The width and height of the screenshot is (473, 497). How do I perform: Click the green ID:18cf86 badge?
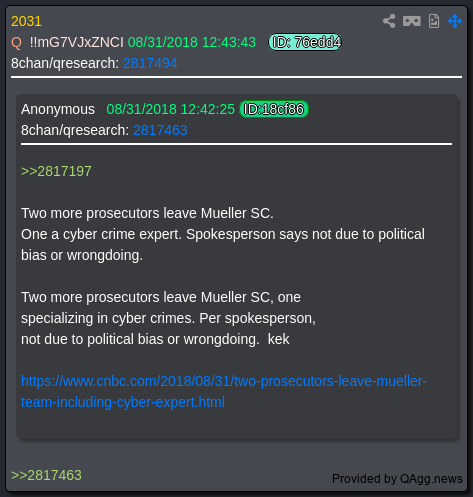[274, 109]
